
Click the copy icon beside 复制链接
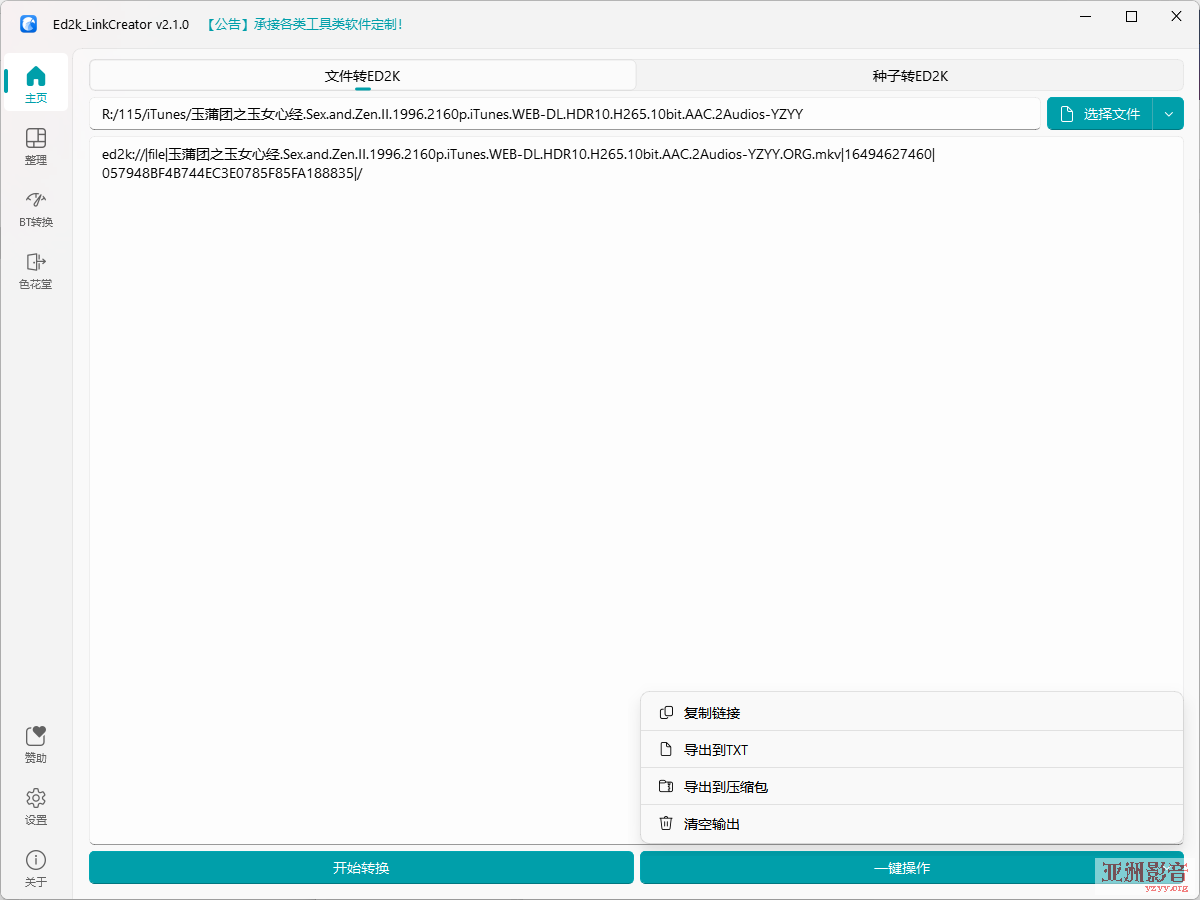(666, 713)
